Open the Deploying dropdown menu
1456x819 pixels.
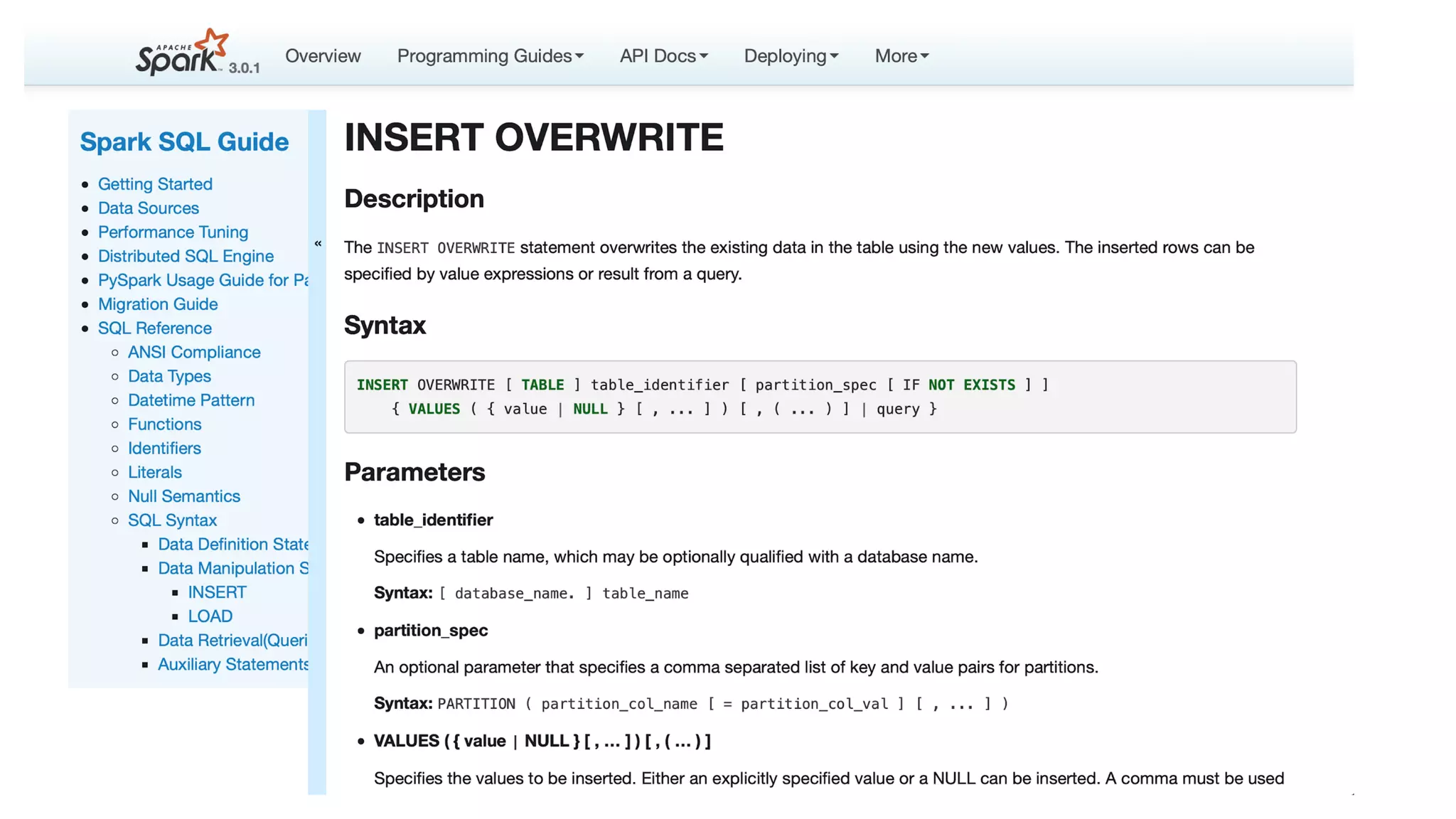(x=791, y=56)
